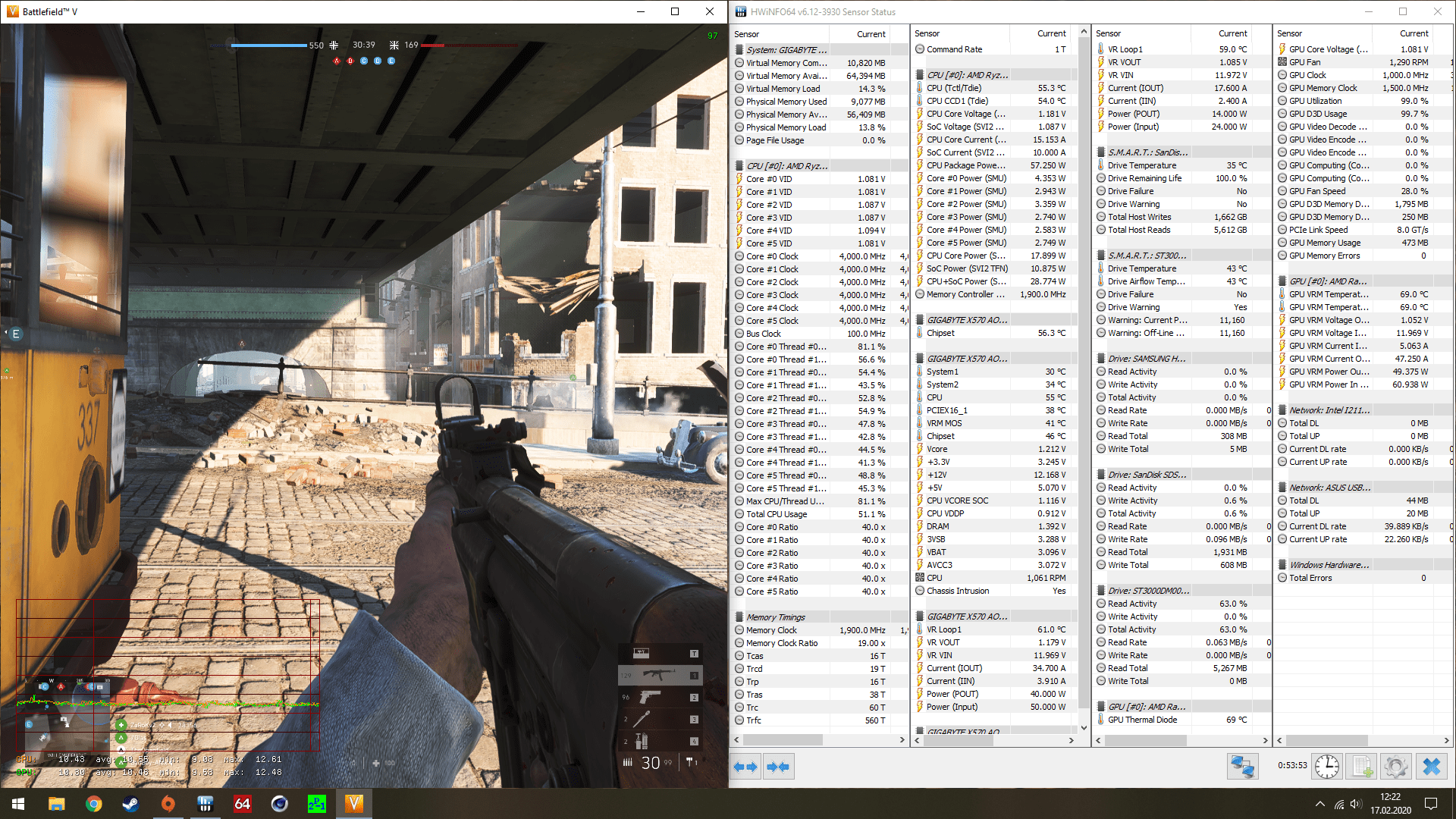Select the Core #0 Clock row
Viewport: 1456px width, 819px height.
tap(819, 256)
